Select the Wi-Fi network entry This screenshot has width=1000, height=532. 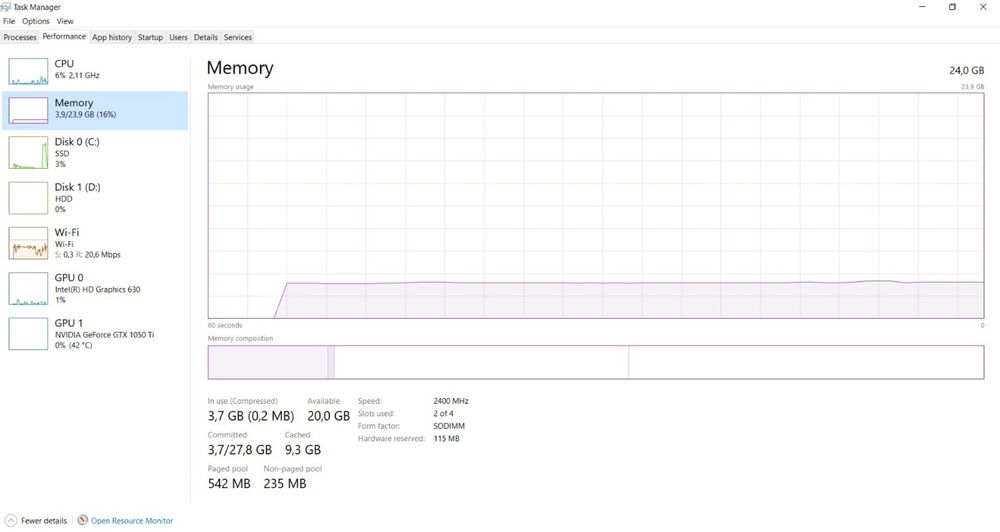pyautogui.click(x=95, y=243)
